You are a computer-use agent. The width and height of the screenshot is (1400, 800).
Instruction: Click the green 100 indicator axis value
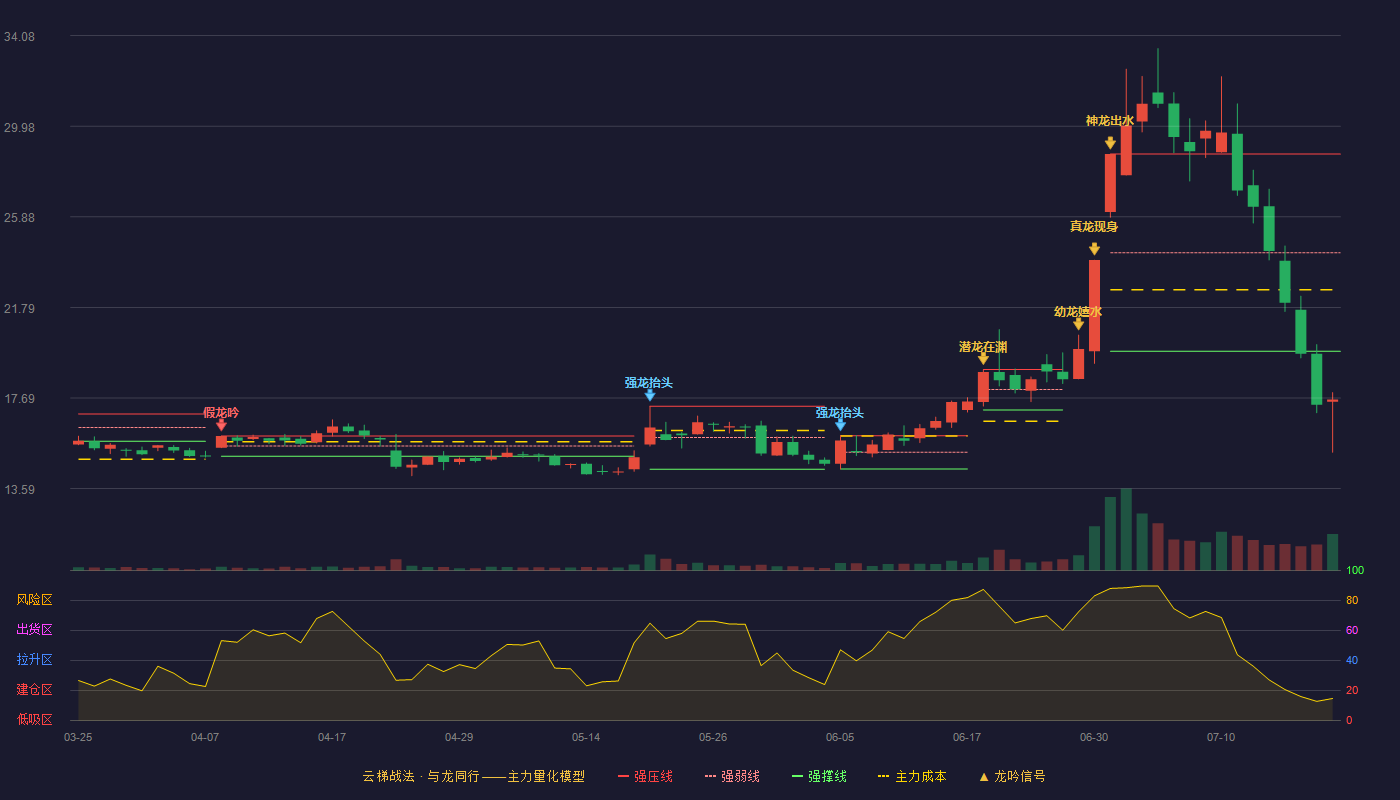pyautogui.click(x=1355, y=570)
